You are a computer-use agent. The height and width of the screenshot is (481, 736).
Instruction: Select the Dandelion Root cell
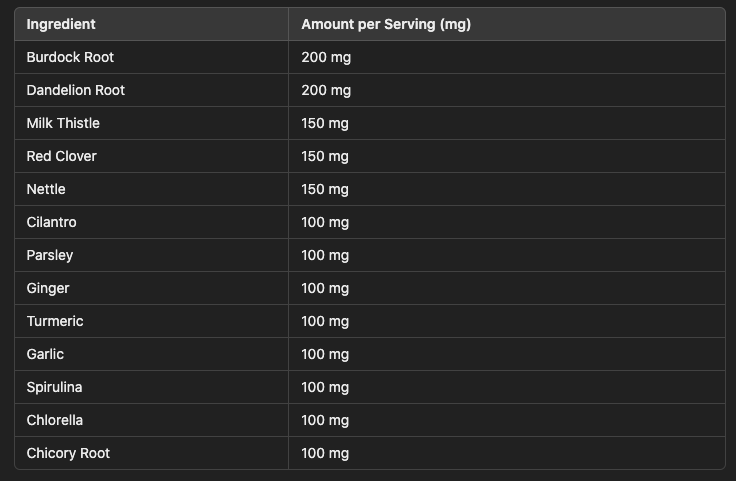(x=75, y=90)
